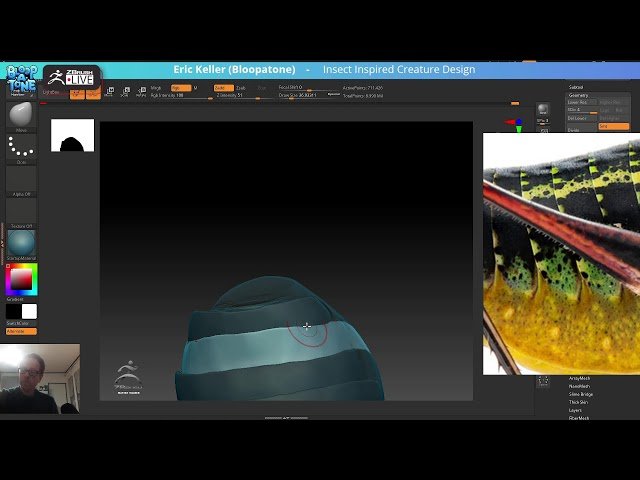
Task: Click the BPR render sphere icon
Action: pyautogui.click(x=543, y=109)
